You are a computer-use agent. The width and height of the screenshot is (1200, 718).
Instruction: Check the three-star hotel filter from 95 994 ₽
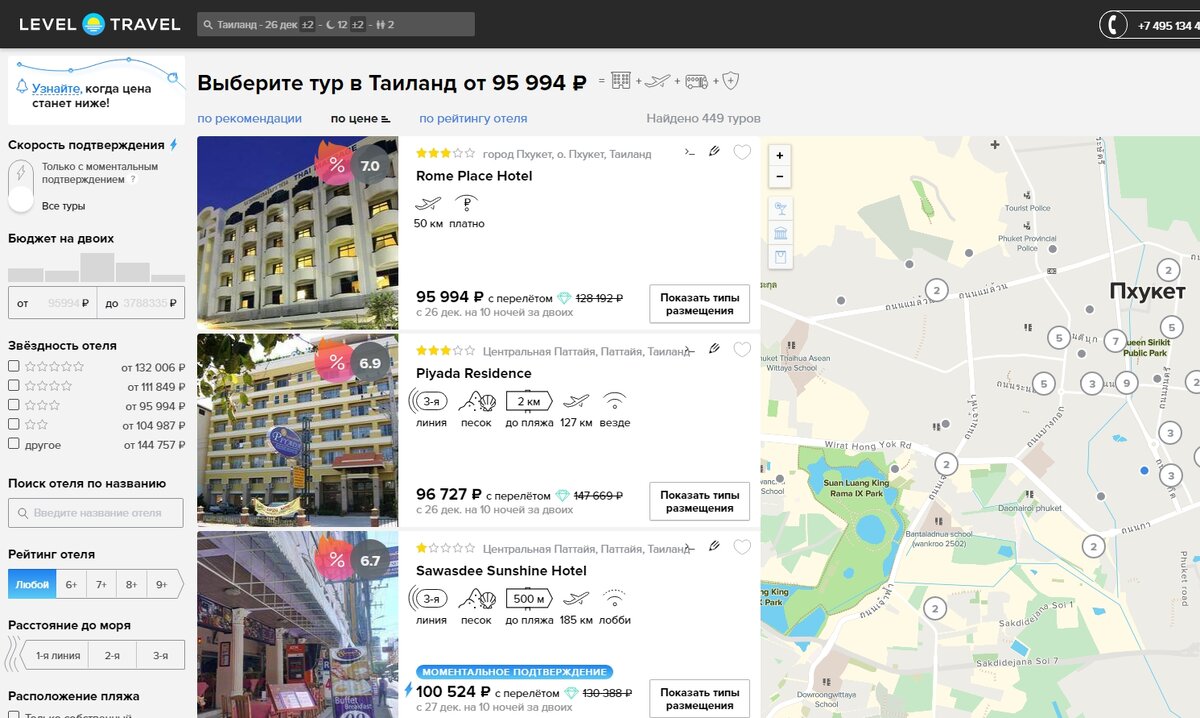pos(14,405)
